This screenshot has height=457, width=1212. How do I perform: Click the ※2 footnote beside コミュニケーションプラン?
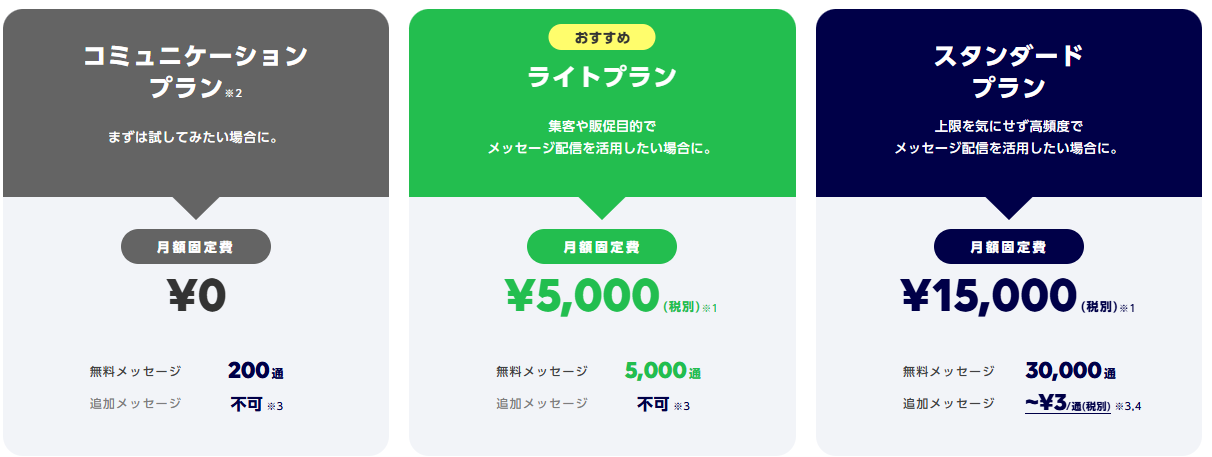(x=234, y=93)
